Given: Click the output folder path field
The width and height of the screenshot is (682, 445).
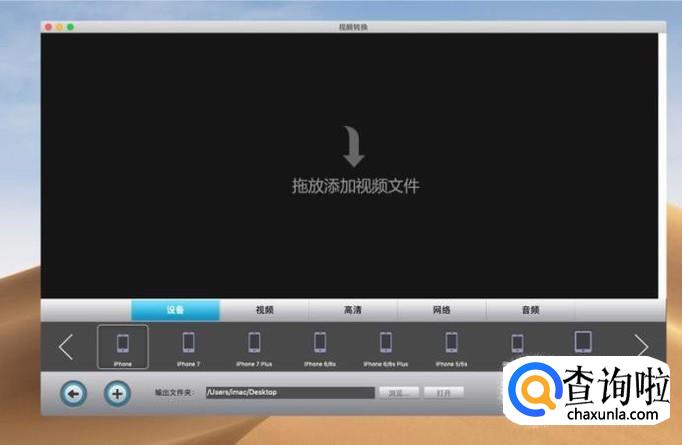Looking at the screenshot, I should pos(290,393).
